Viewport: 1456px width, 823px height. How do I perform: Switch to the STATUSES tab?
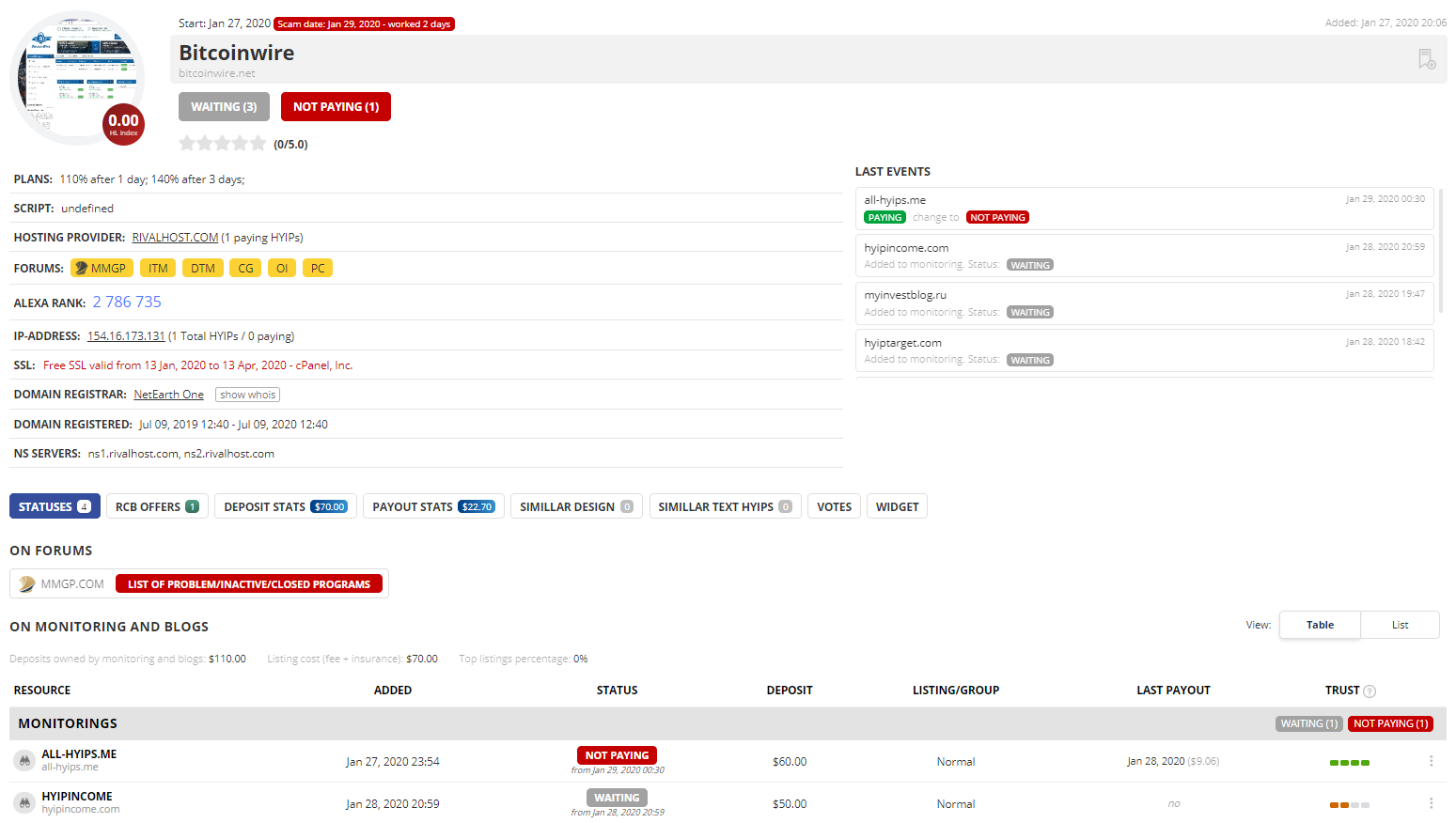pyautogui.click(x=55, y=506)
